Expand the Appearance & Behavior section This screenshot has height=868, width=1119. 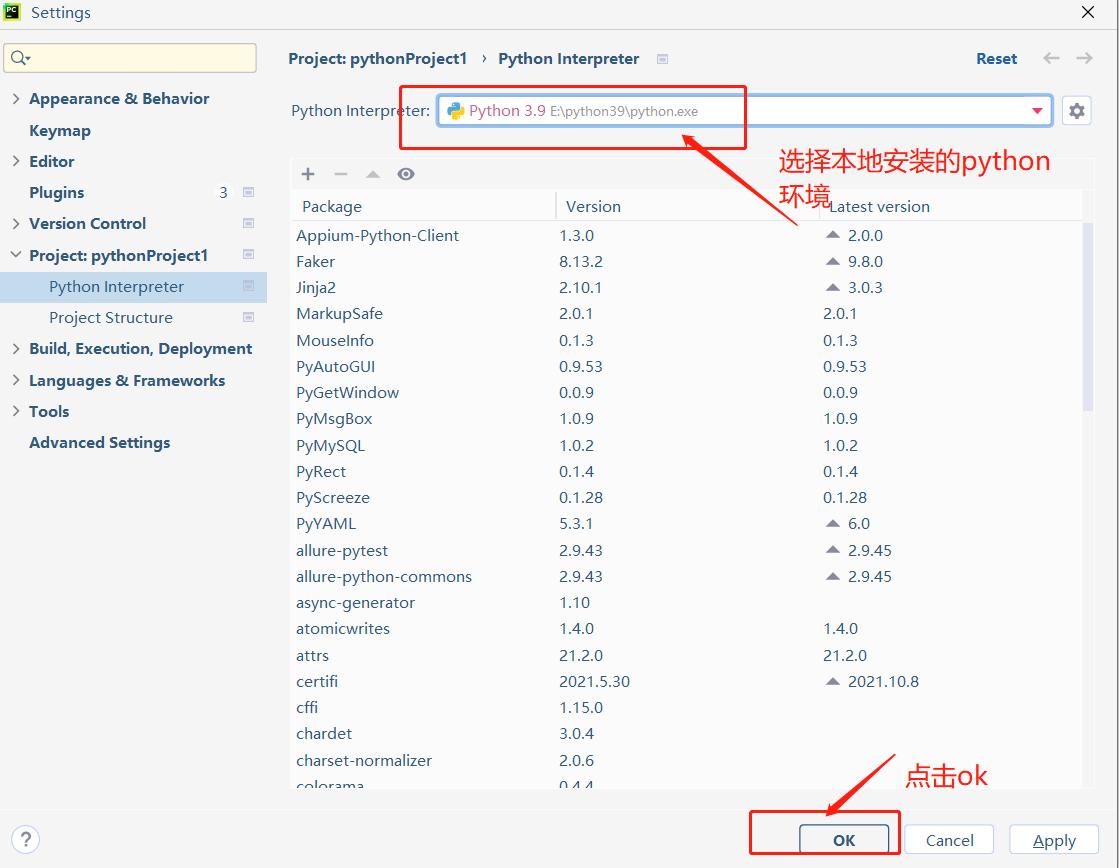pyautogui.click(x=16, y=99)
